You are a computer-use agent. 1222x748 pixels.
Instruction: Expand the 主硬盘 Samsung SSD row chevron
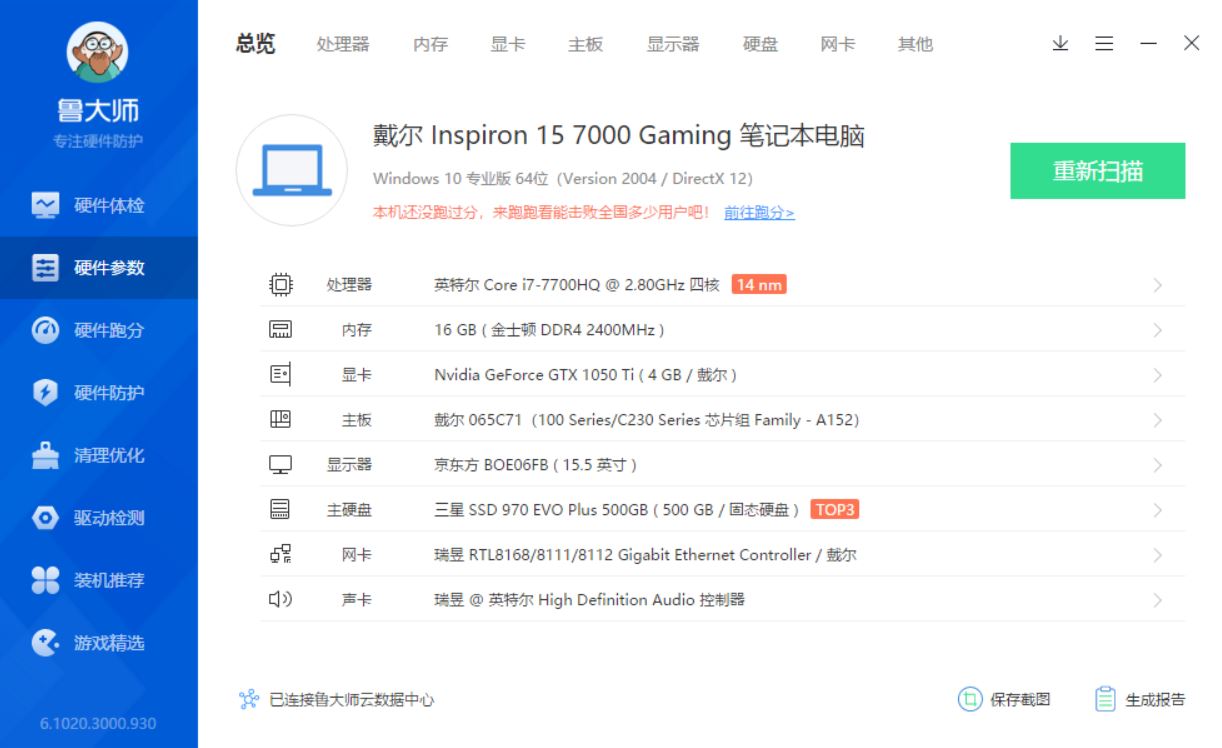click(x=1157, y=509)
